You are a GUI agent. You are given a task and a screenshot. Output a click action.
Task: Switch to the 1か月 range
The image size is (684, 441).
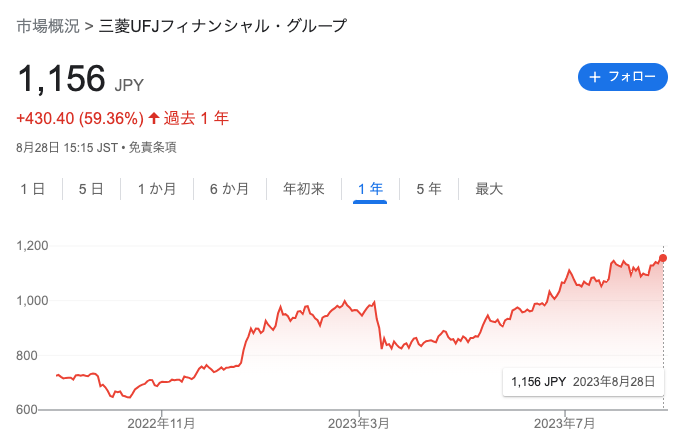(x=157, y=189)
